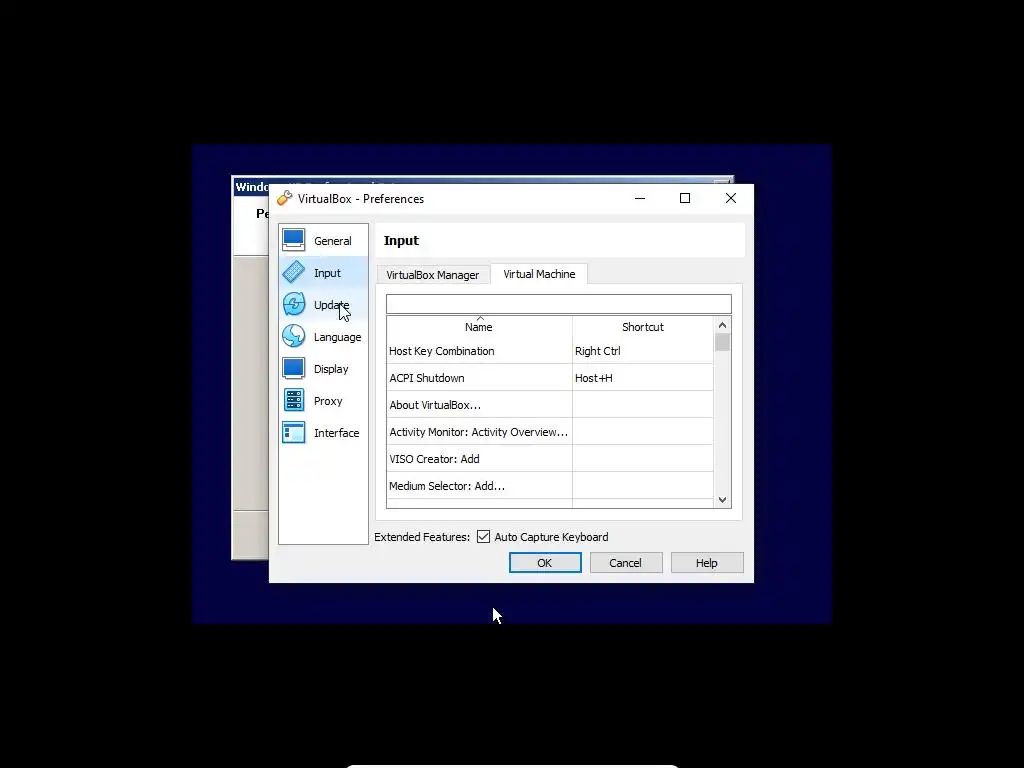Screen dimensions: 1024x768
Task: Select the Input category label
Action: point(327,273)
